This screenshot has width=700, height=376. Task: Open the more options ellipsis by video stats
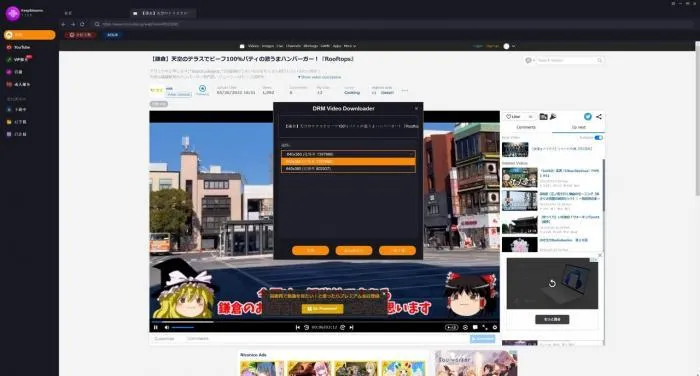[404, 91]
